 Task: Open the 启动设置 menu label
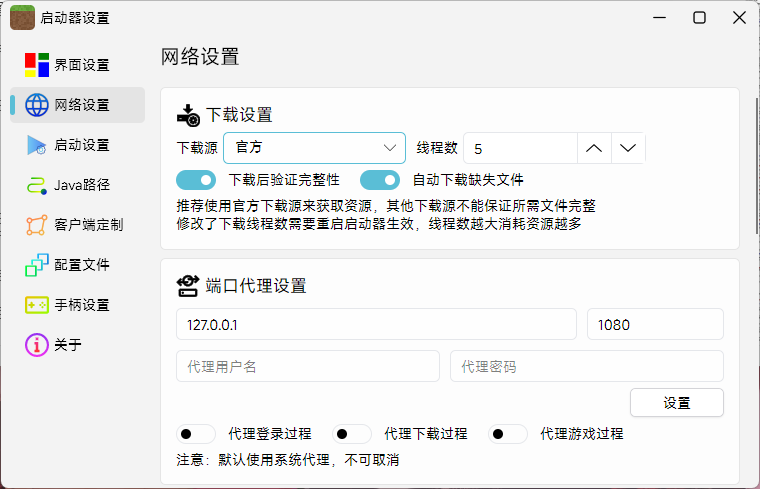tap(82, 145)
